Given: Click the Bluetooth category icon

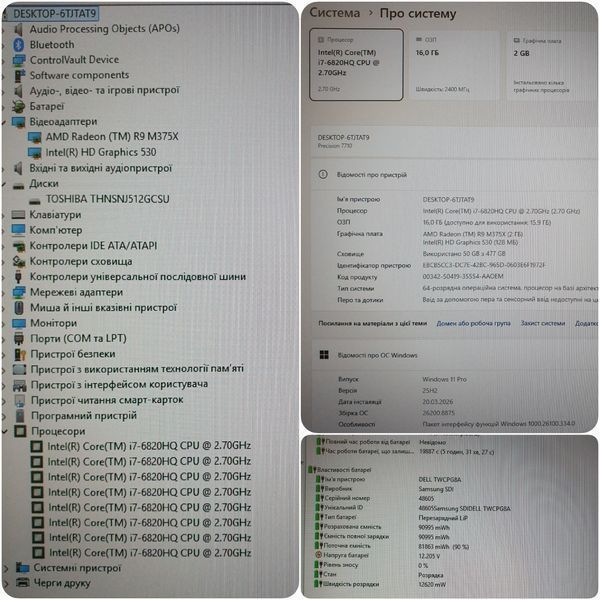Looking at the screenshot, I should (x=18, y=45).
